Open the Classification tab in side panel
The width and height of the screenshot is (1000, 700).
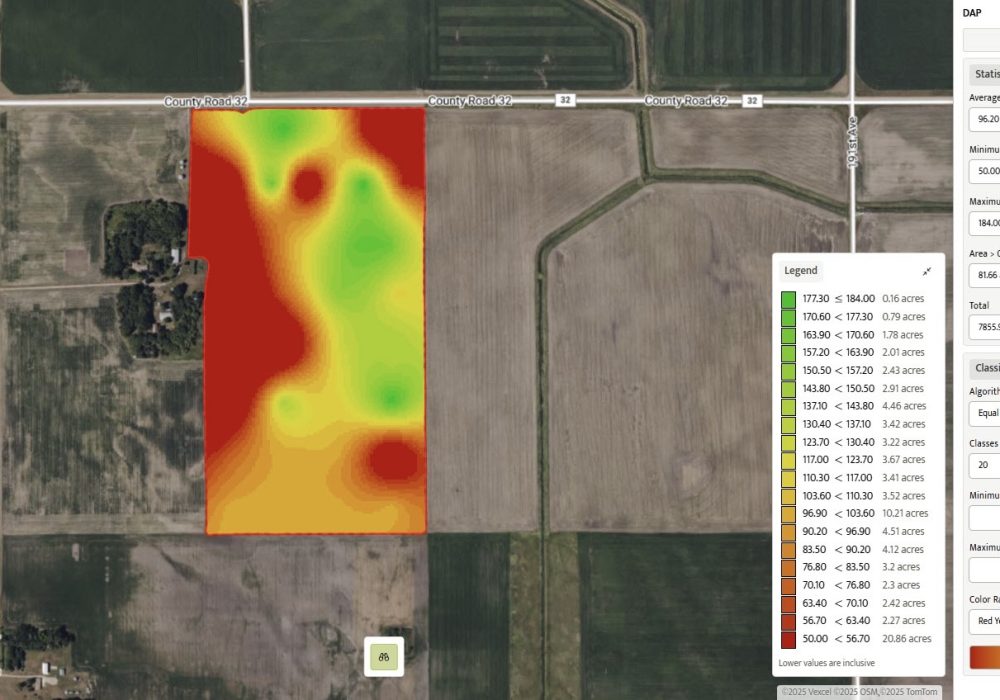pyautogui.click(x=983, y=368)
